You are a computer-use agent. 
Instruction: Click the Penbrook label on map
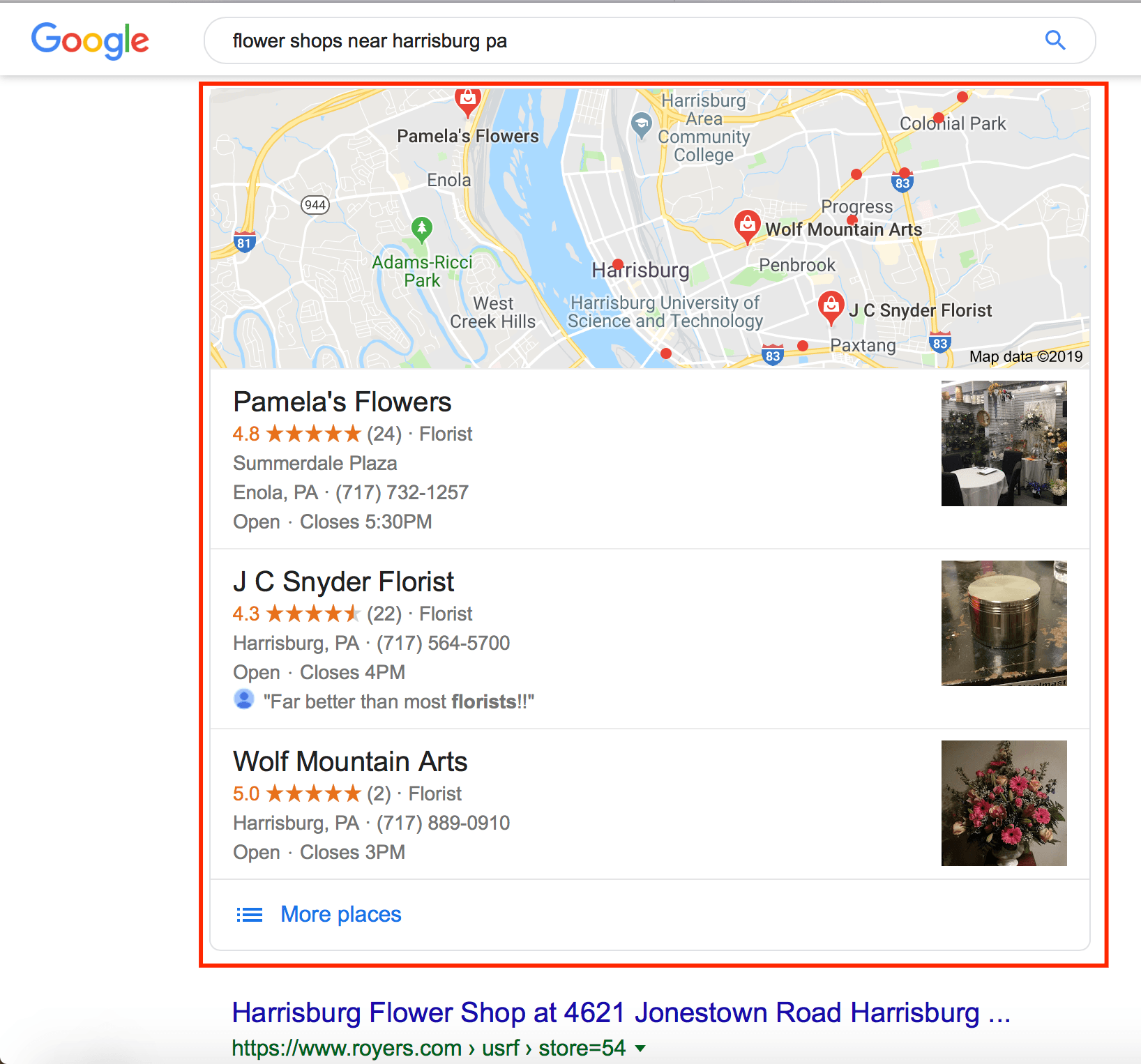click(797, 265)
